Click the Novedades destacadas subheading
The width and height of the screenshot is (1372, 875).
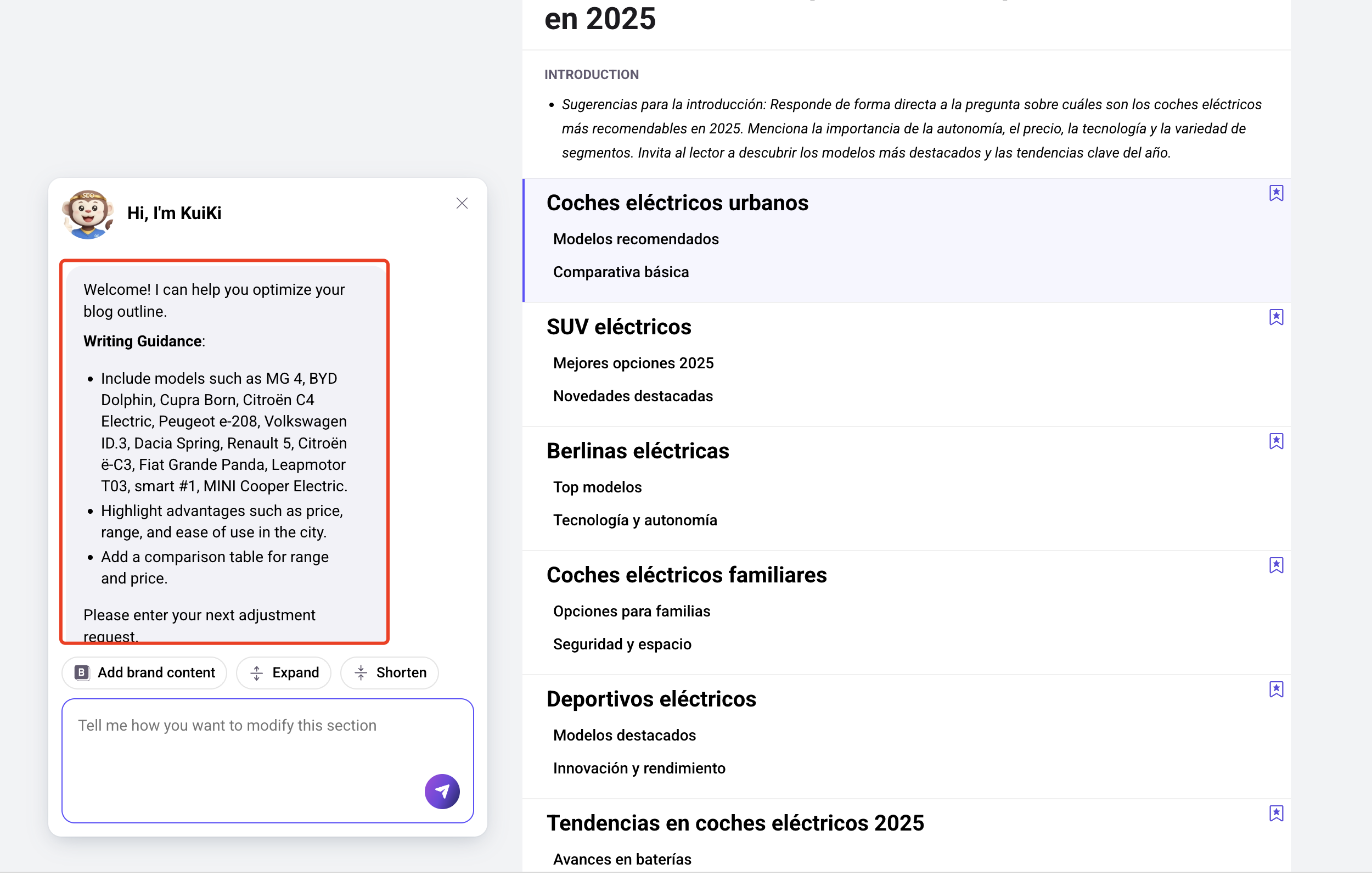point(633,397)
